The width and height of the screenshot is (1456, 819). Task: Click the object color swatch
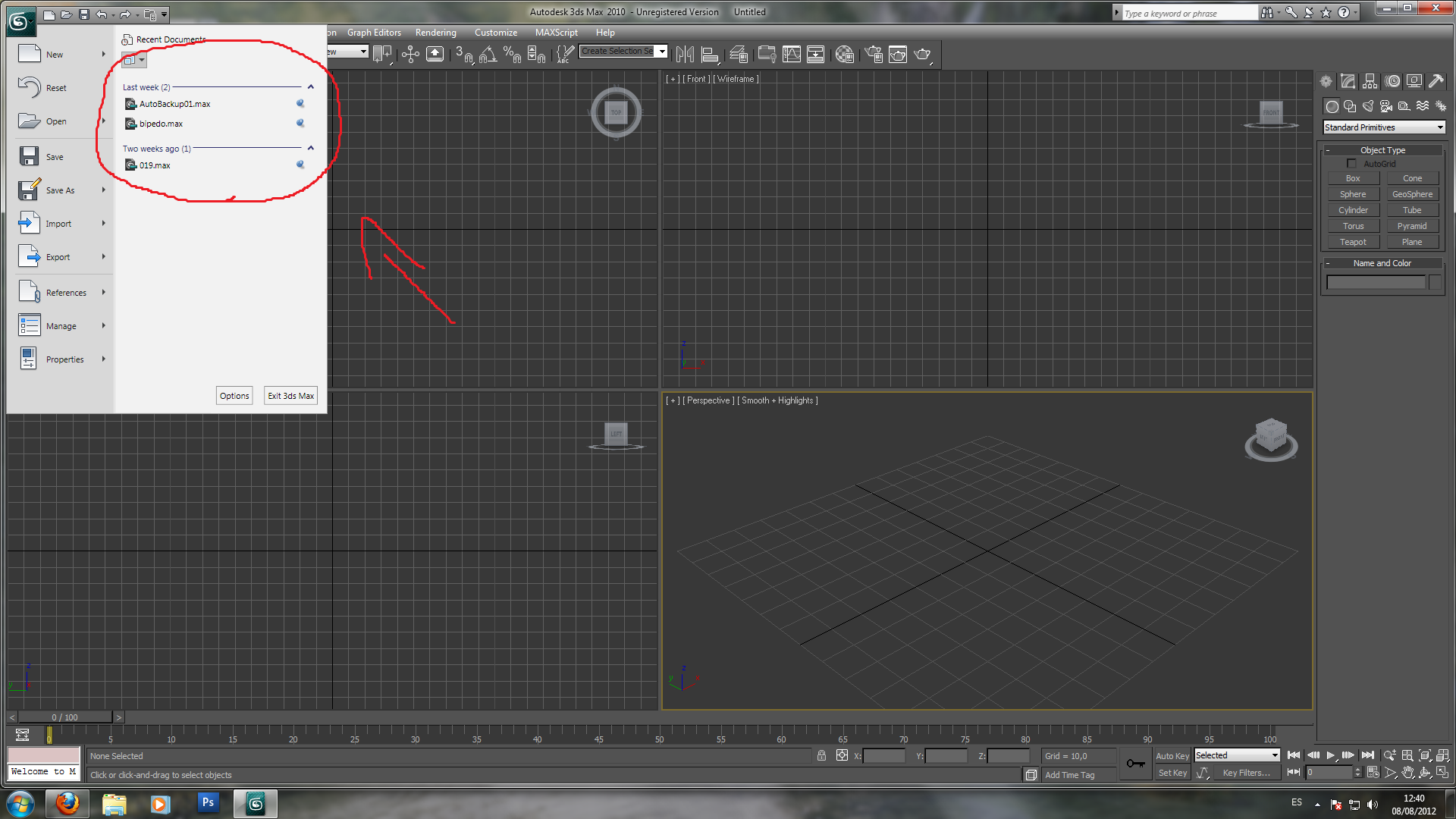pos(1435,282)
